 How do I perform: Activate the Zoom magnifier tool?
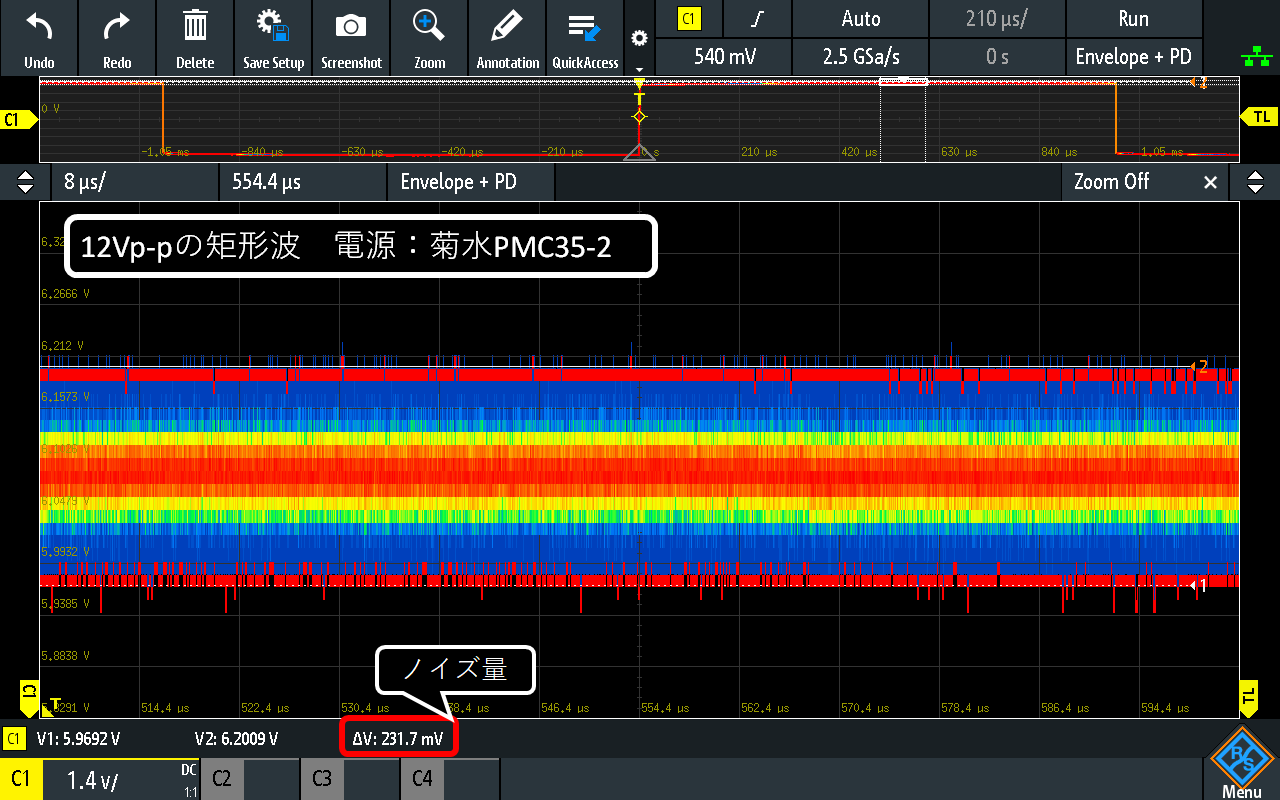(429, 38)
